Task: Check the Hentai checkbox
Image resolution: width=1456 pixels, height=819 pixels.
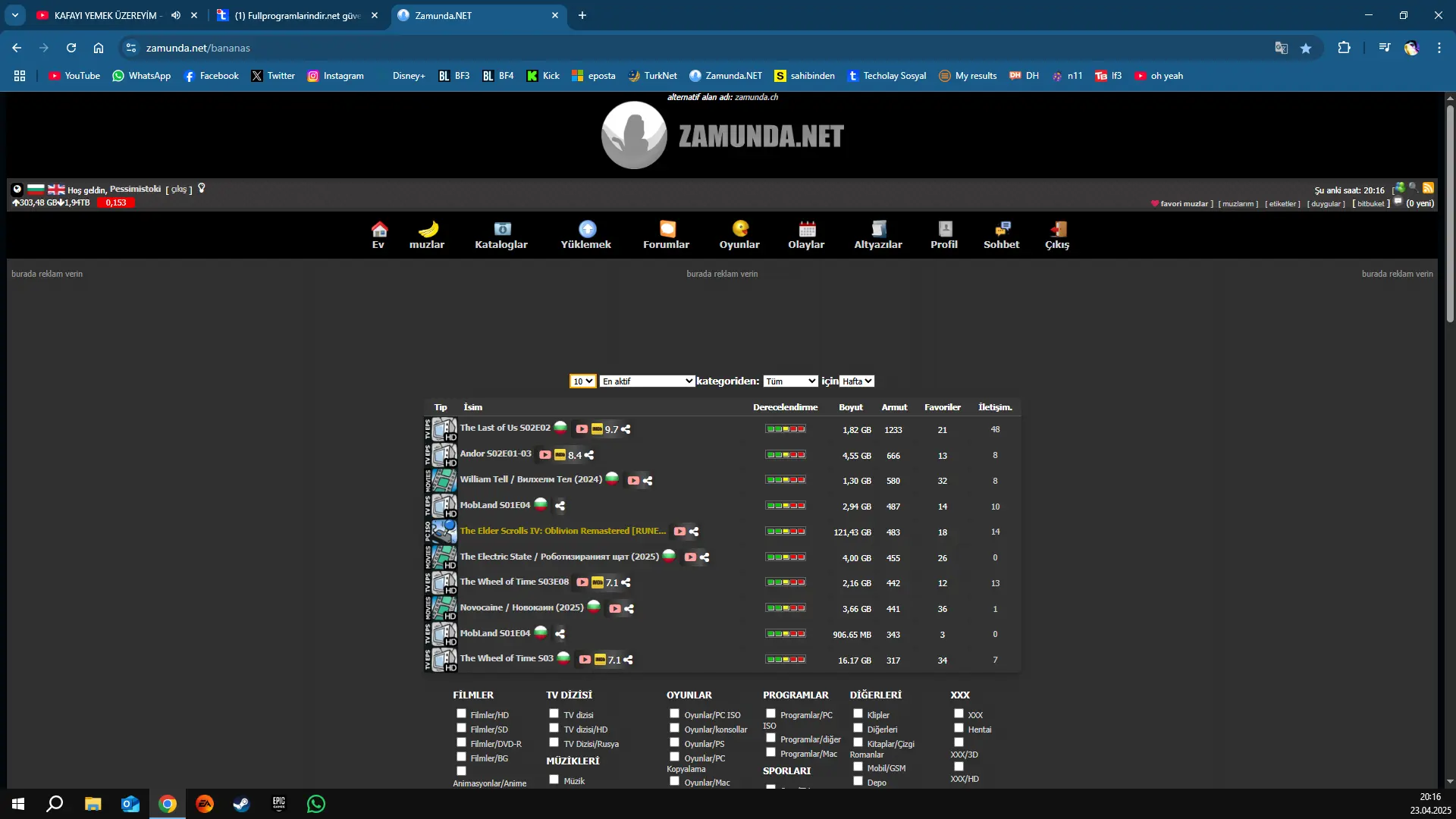Action: point(959,728)
